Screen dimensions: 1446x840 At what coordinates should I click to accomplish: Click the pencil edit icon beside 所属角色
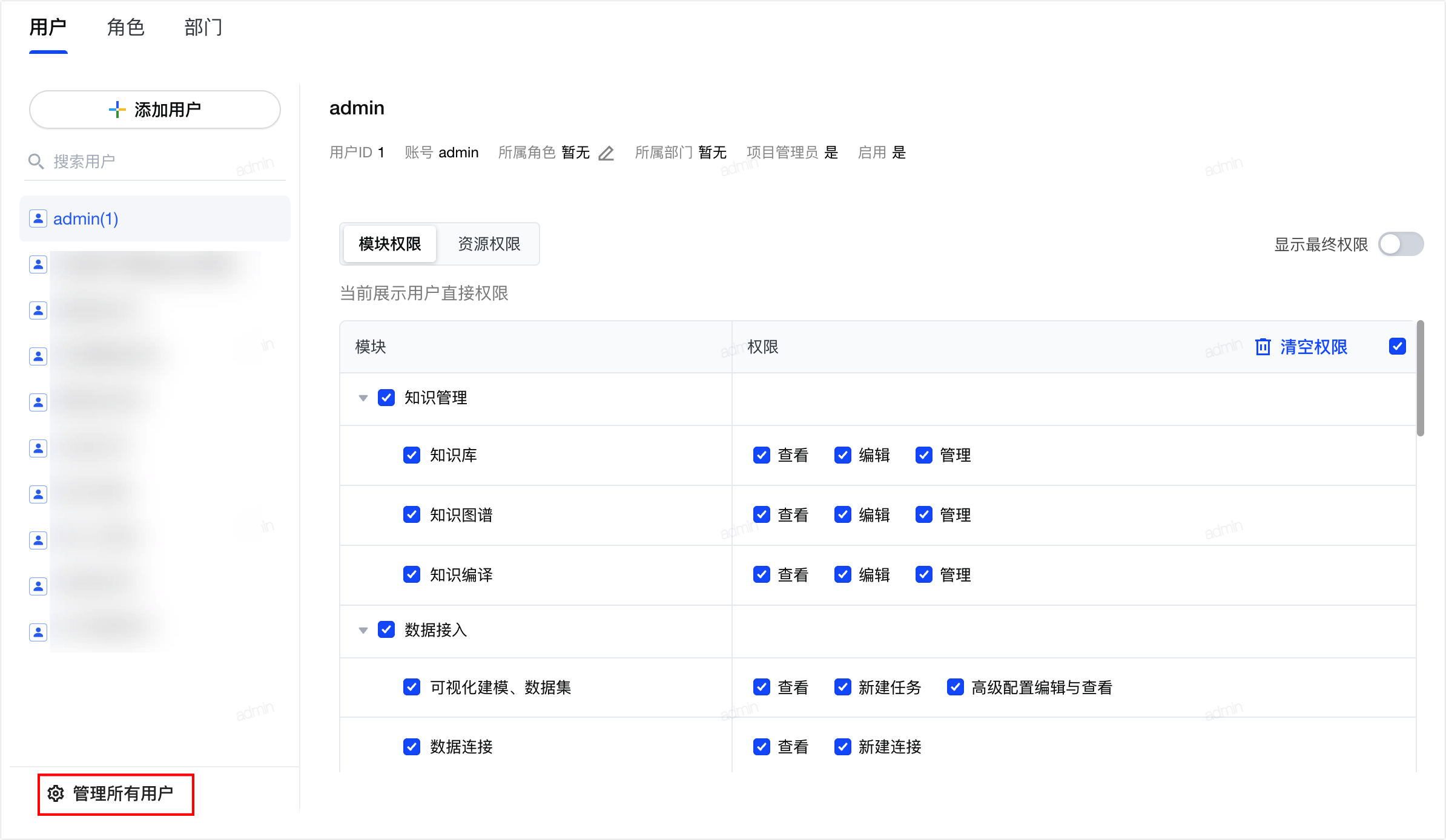click(x=606, y=153)
